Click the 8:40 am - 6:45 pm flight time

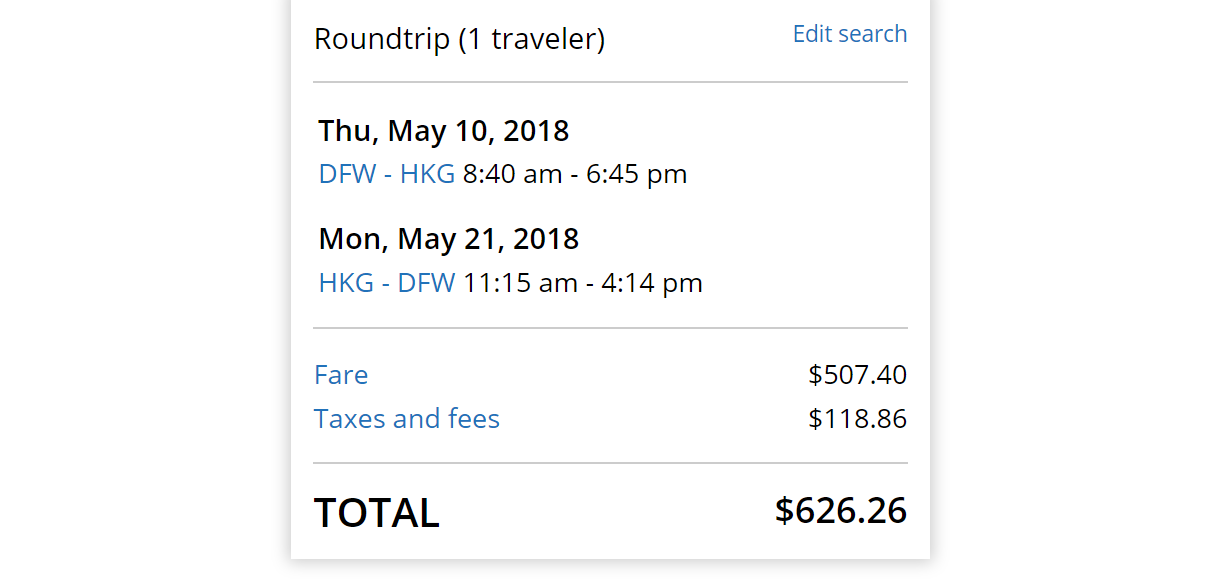575,174
